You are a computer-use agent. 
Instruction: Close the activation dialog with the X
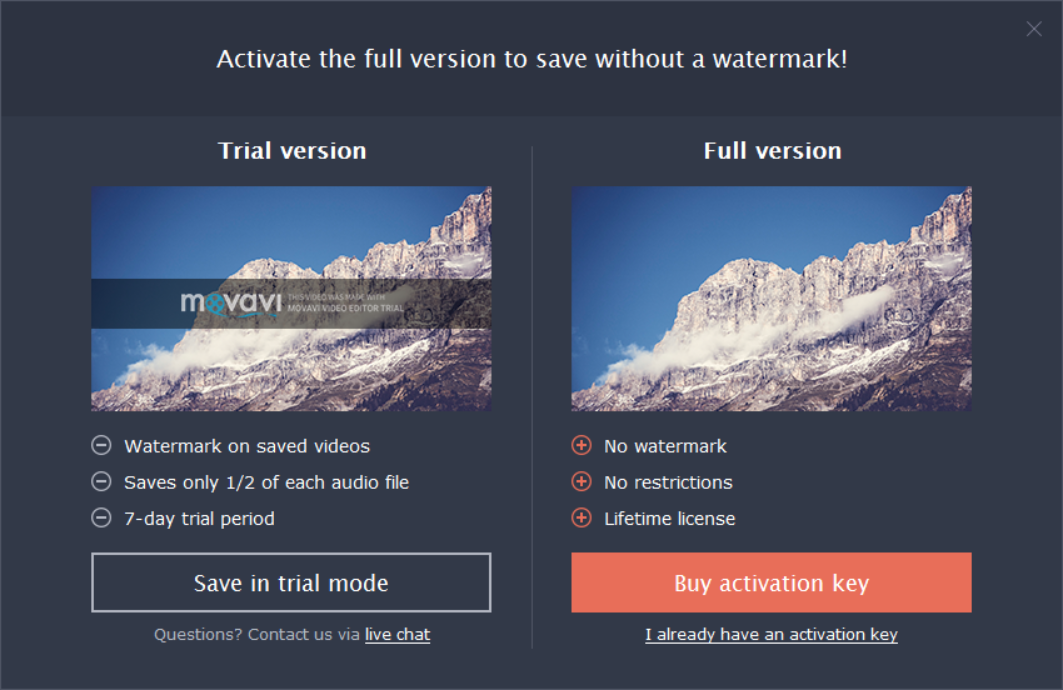point(1034,28)
